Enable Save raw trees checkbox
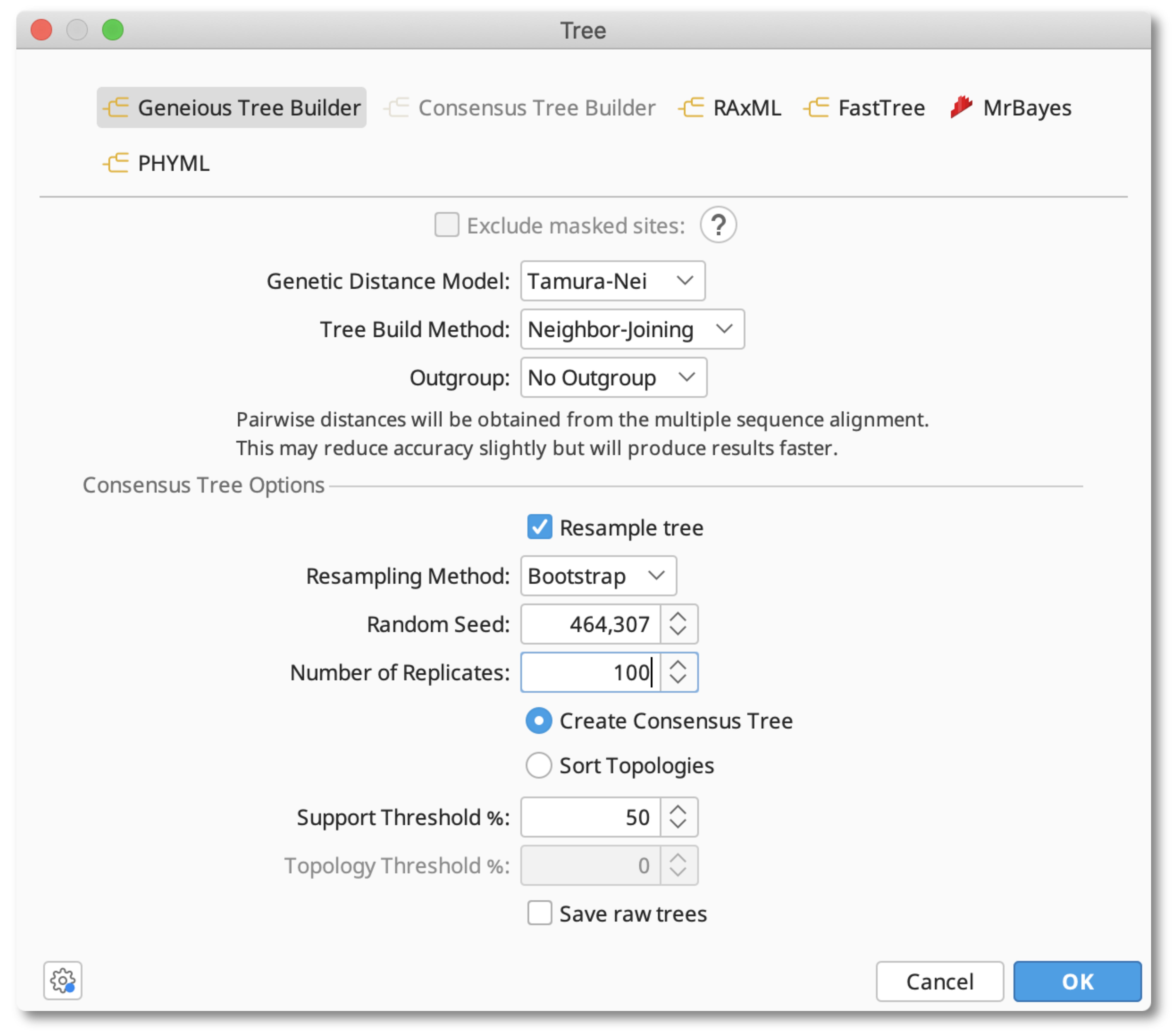This screenshot has width=1176, height=1036. (x=540, y=913)
